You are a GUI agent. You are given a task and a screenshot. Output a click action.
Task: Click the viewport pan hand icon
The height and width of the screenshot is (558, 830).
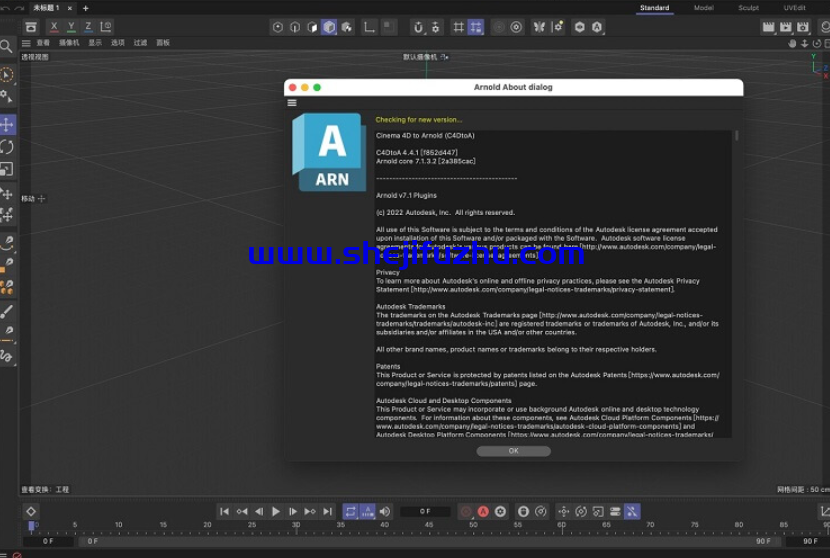792,43
